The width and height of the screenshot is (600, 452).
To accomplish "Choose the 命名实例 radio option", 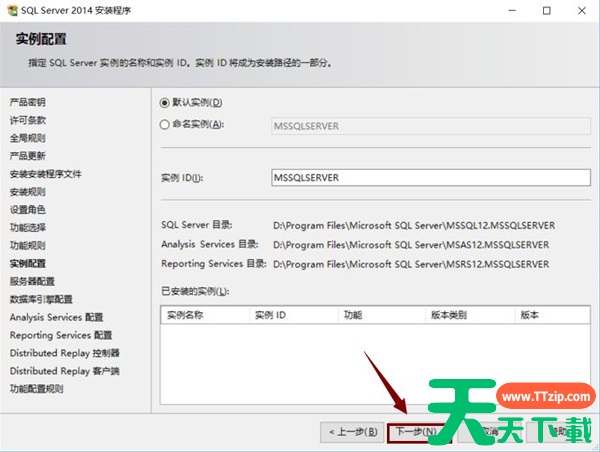I will [x=166, y=124].
